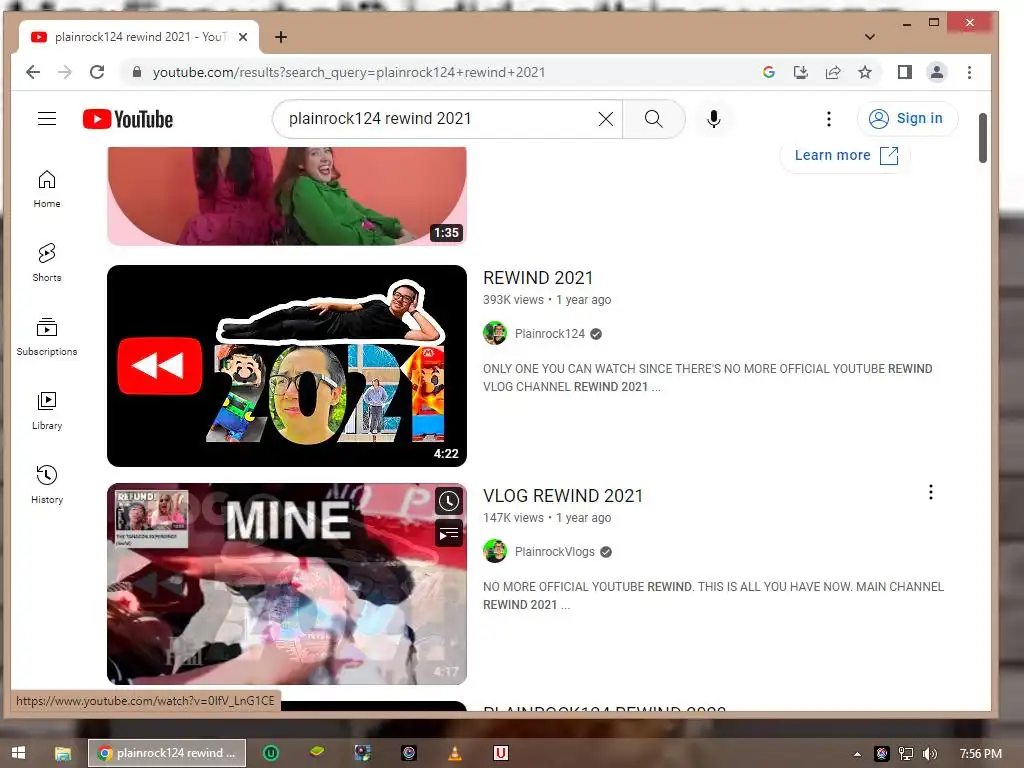Click PlainrockVlogs channel avatar
Screen dimensions: 1024x768
point(495,551)
